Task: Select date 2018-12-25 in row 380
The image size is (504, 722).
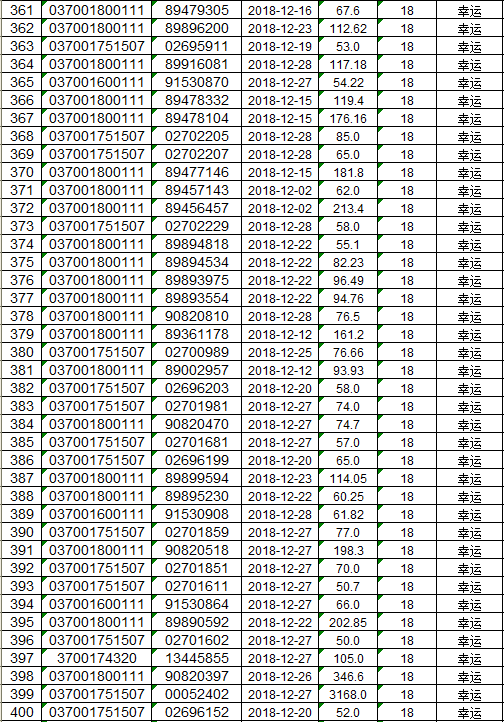Action: click(x=280, y=352)
